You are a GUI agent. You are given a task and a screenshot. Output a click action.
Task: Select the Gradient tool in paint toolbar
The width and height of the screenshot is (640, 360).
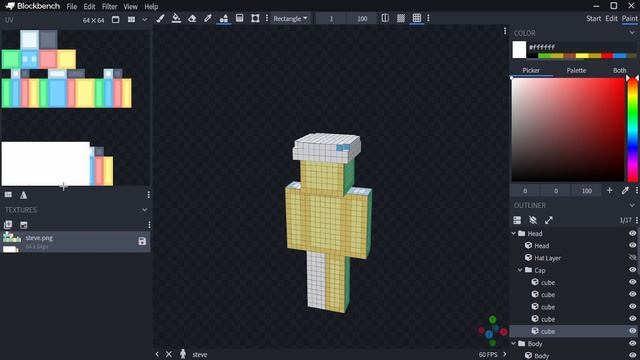pos(240,18)
